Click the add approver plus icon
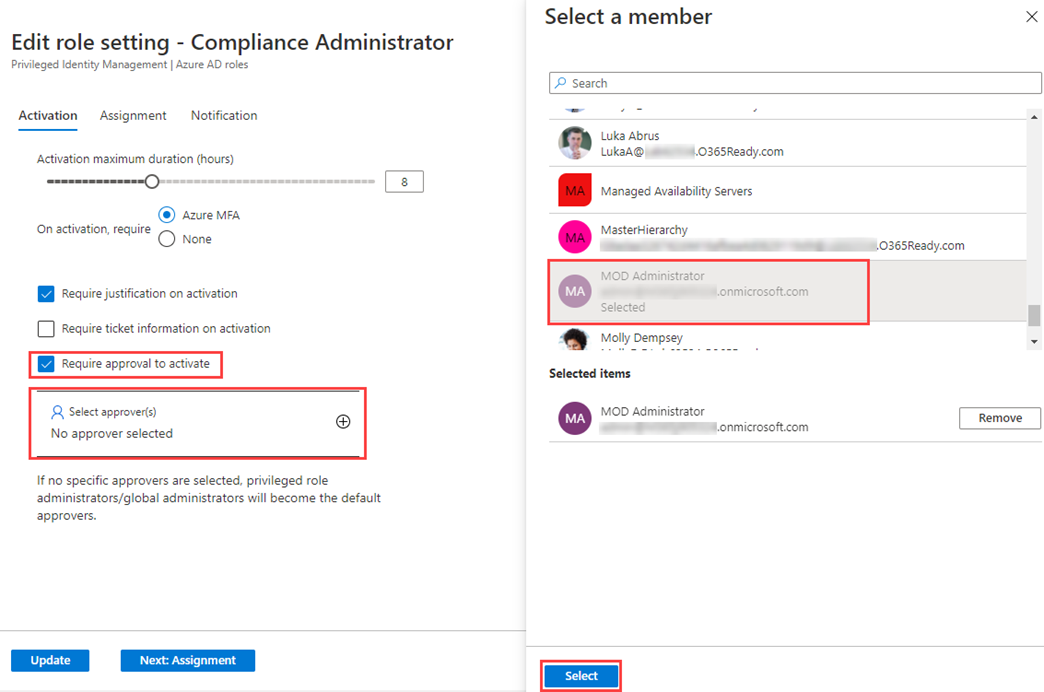 click(x=343, y=421)
